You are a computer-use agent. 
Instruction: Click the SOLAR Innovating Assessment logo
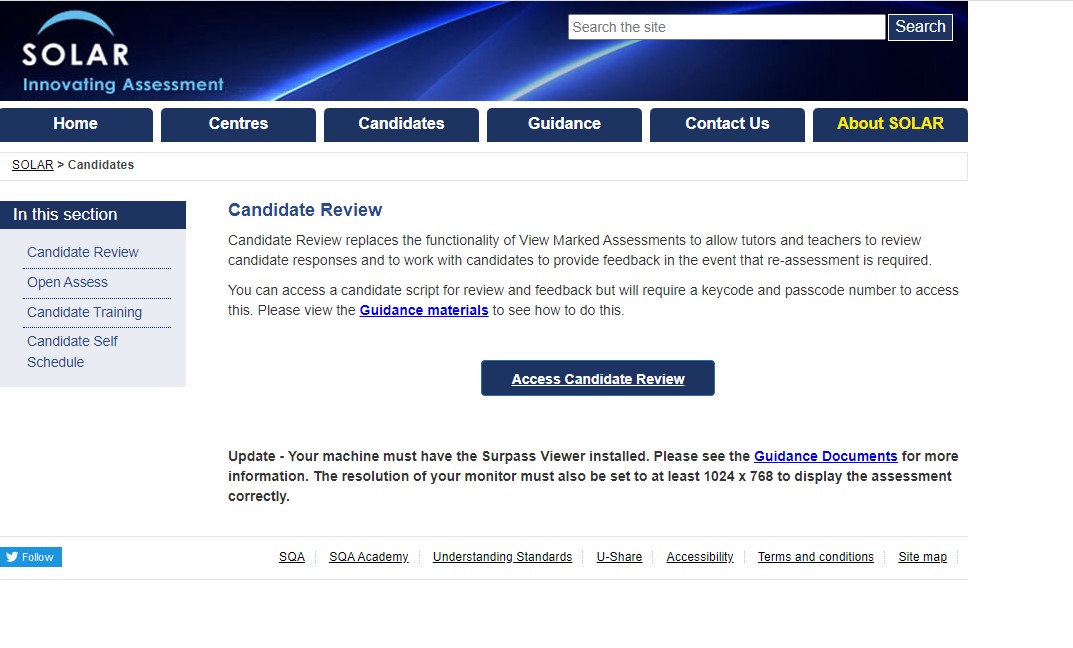tap(122, 53)
